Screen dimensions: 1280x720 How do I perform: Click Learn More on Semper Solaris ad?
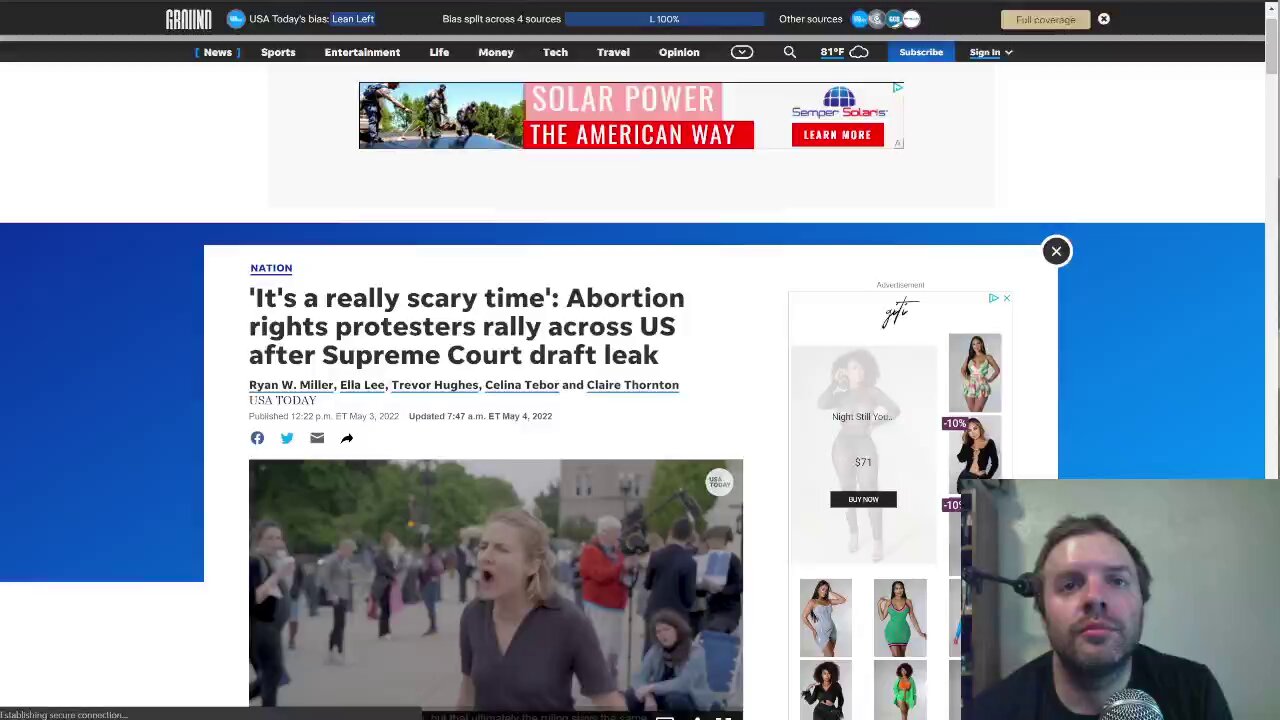point(837,135)
